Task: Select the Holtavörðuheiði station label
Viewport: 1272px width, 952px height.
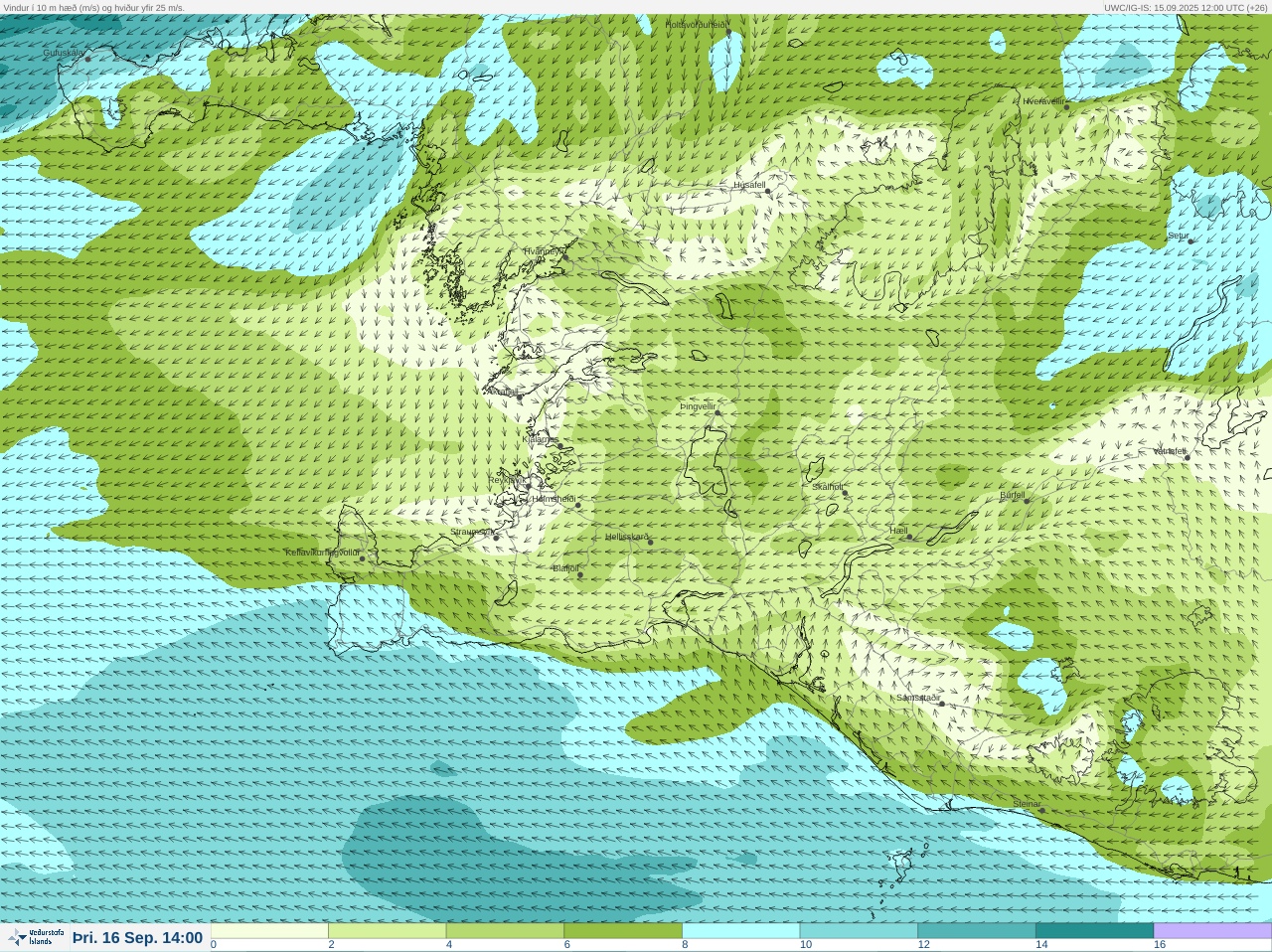Action: 697,24
